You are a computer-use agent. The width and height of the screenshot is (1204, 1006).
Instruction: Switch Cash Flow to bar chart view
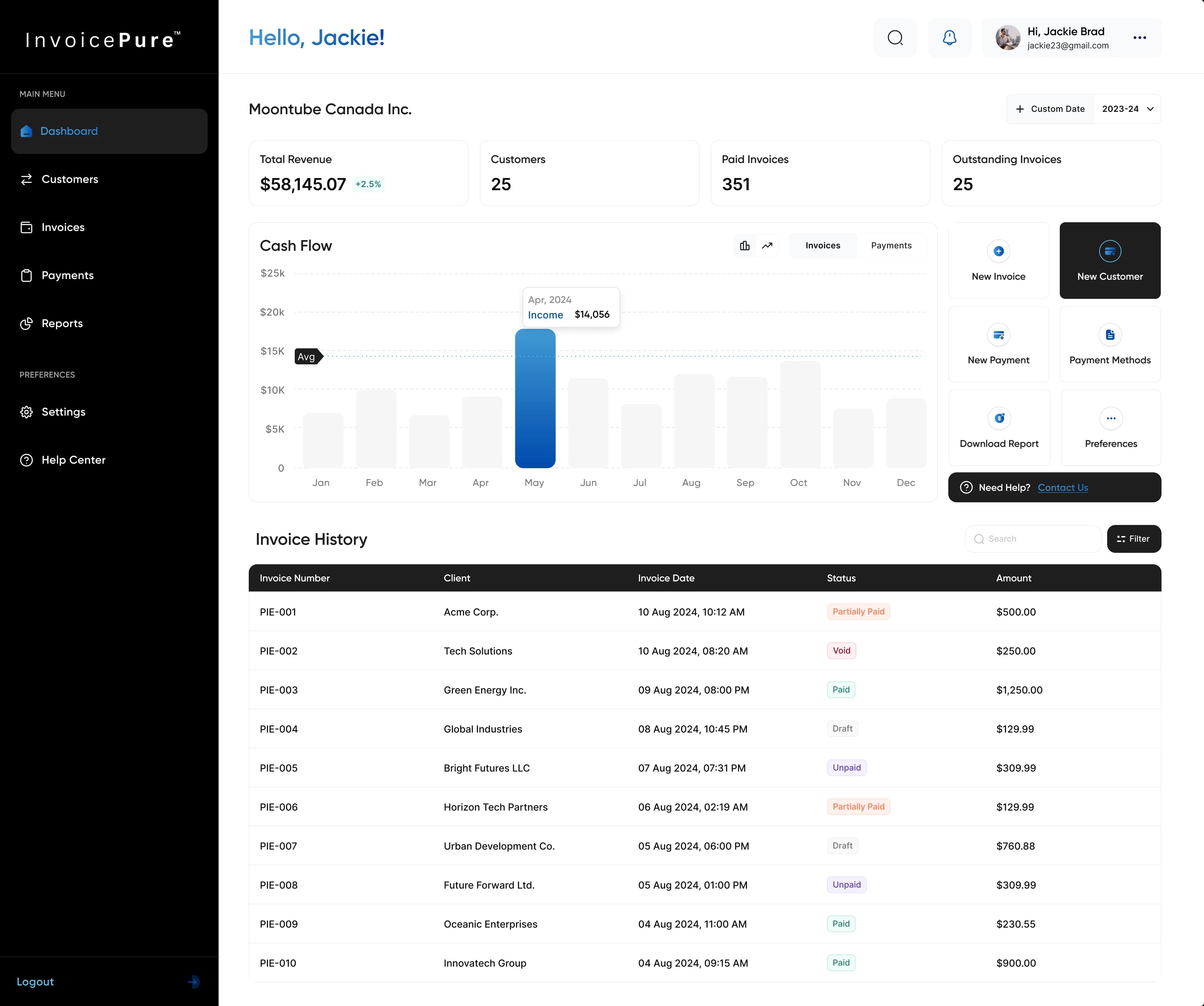(x=745, y=245)
